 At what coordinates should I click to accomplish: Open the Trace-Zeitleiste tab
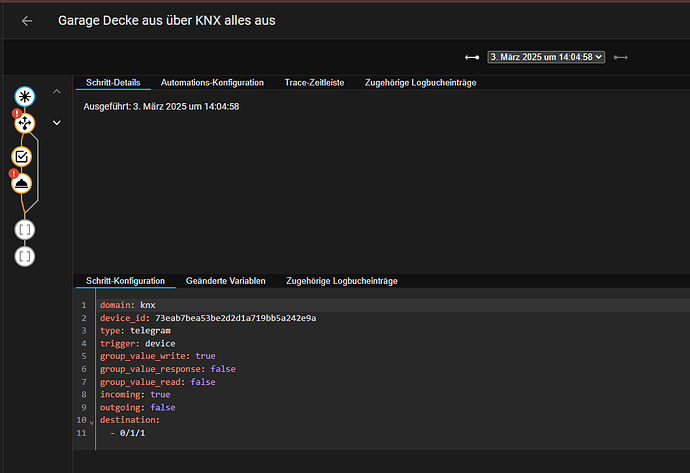[314, 83]
